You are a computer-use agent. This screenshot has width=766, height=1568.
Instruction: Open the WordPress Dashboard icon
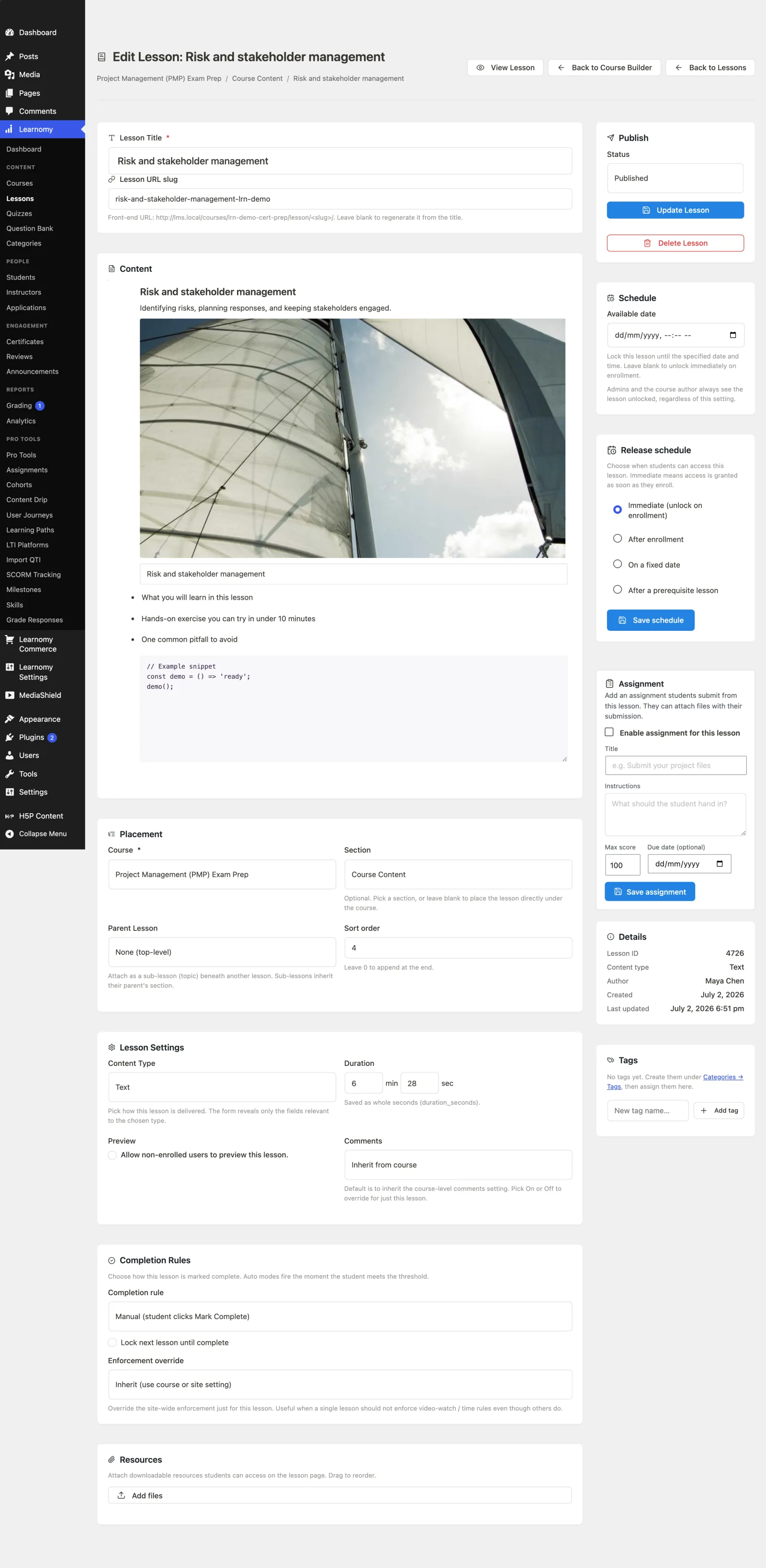[10, 32]
